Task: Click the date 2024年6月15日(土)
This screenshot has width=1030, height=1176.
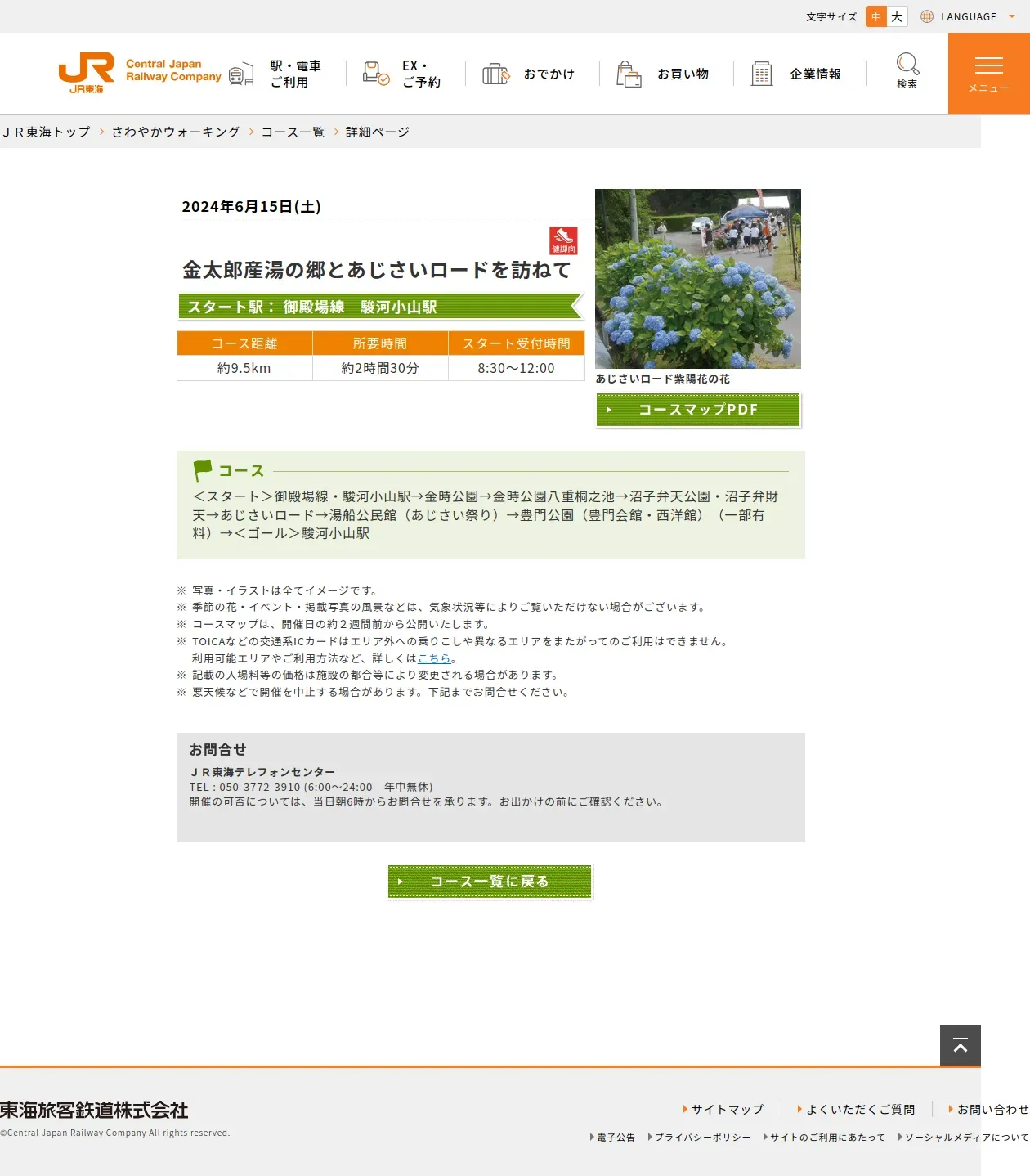Action: [x=251, y=207]
